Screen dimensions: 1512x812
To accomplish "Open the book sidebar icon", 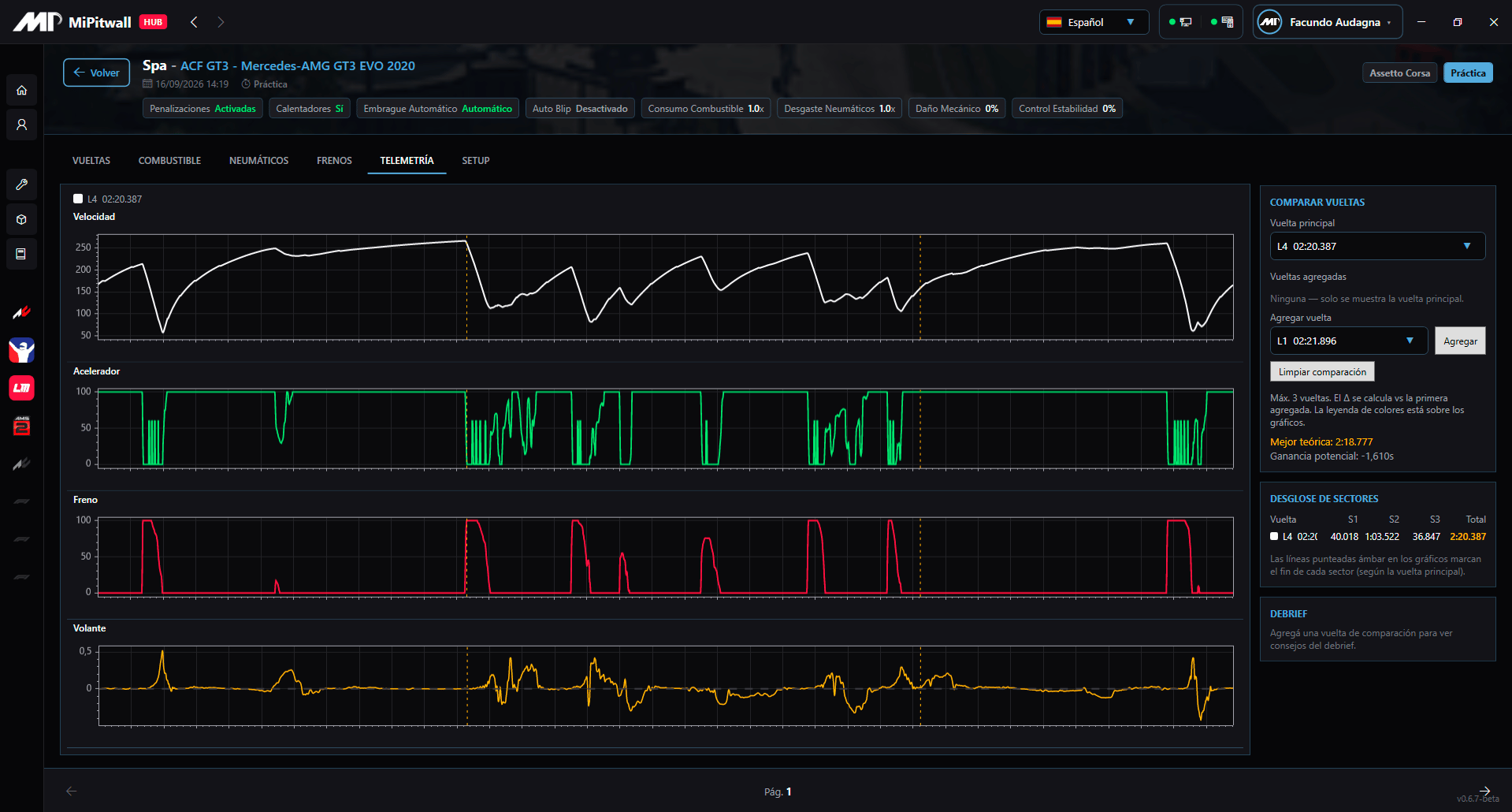I will [21, 254].
